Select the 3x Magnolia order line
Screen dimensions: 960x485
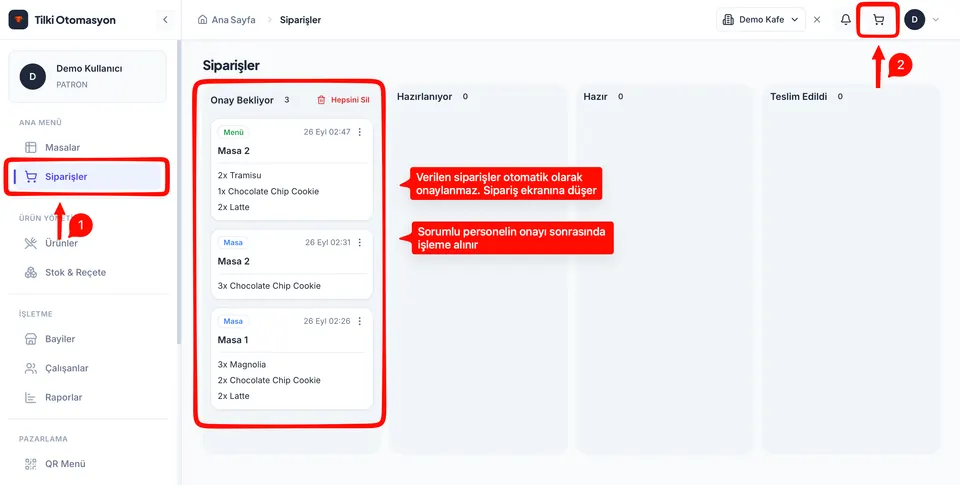click(241, 364)
